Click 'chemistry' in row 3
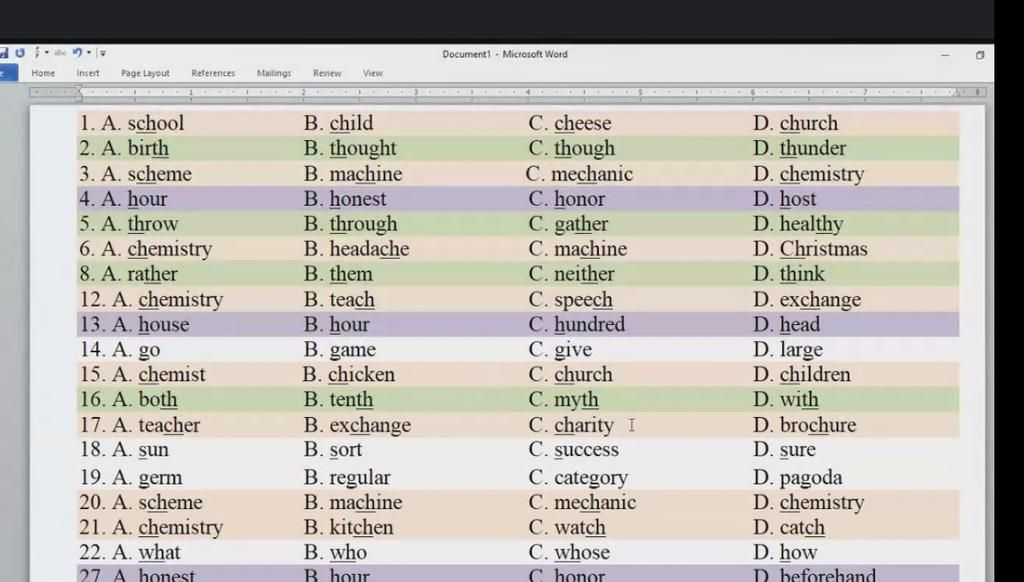Image resolution: width=1024 pixels, height=582 pixels. pyautogui.click(x=822, y=174)
